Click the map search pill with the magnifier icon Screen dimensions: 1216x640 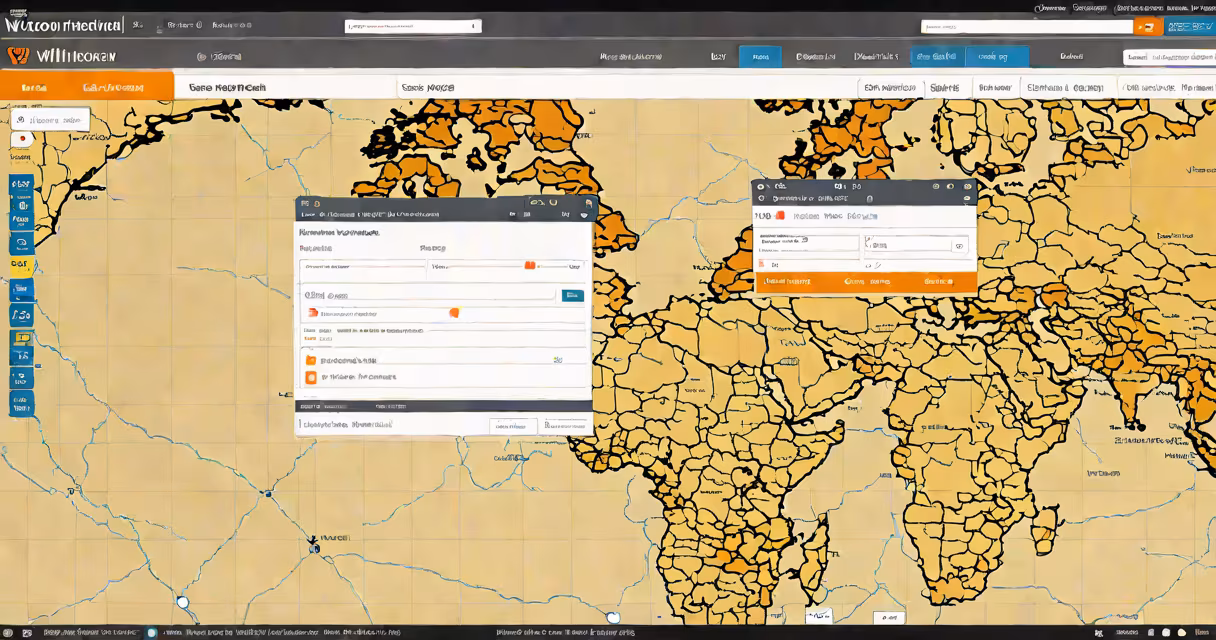(50, 120)
